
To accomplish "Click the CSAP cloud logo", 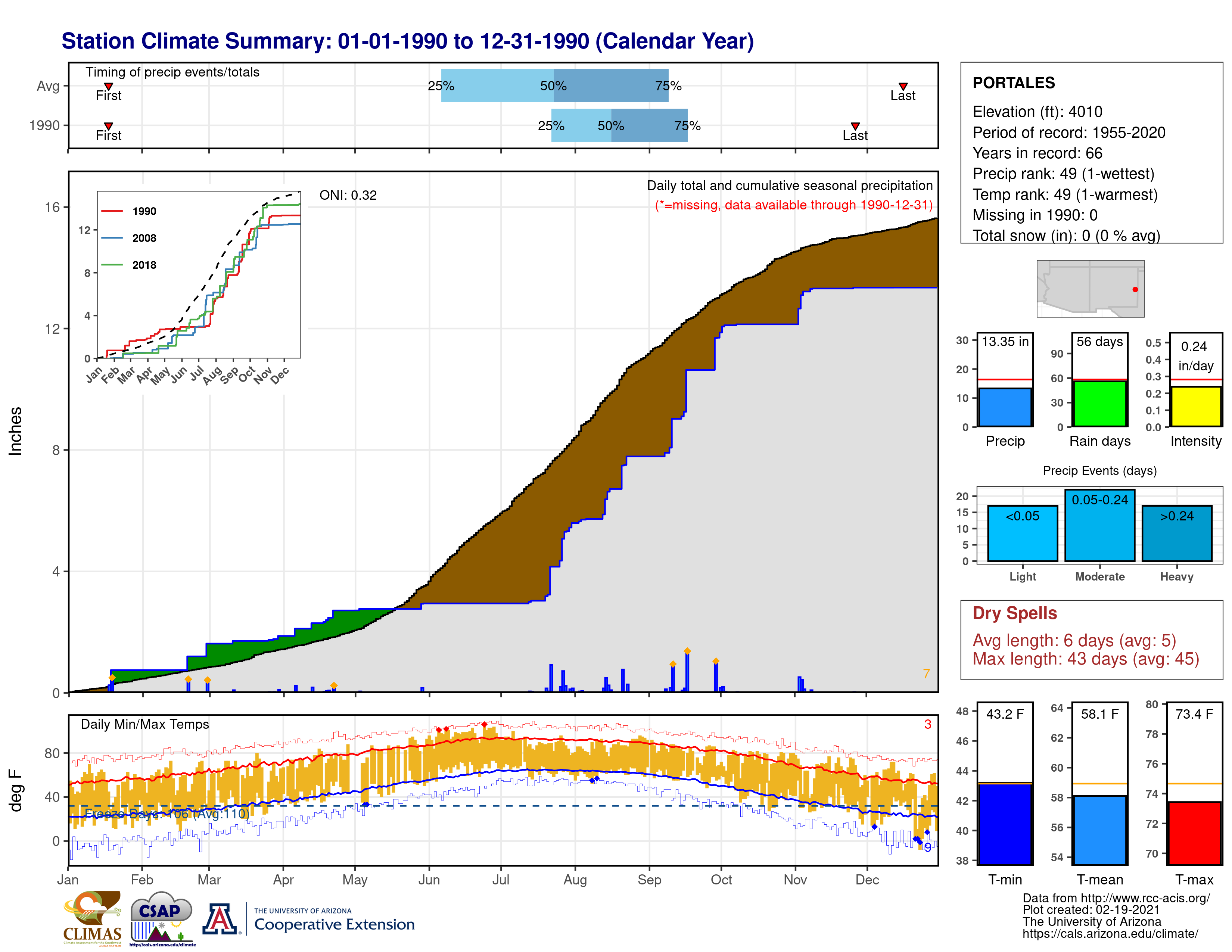I will (162, 918).
